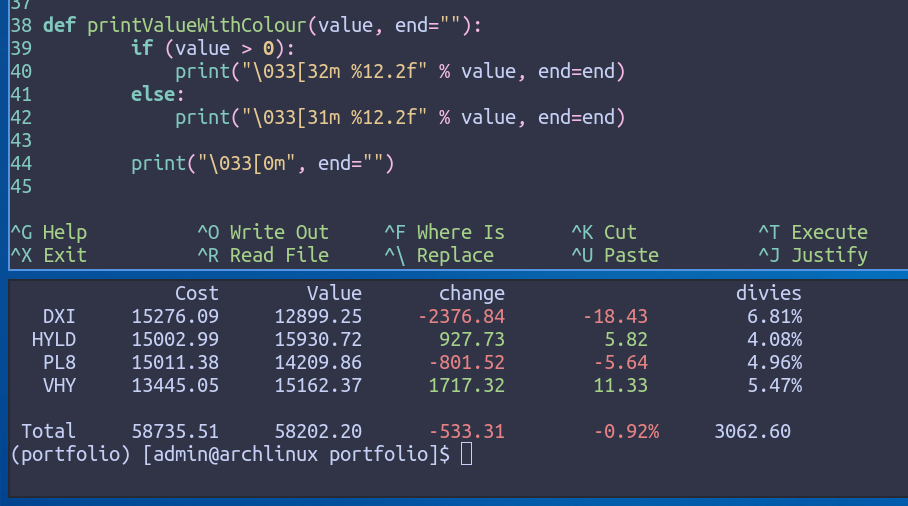Image resolution: width=908 pixels, height=506 pixels.
Task: Click the change column header
Action: (x=472, y=294)
